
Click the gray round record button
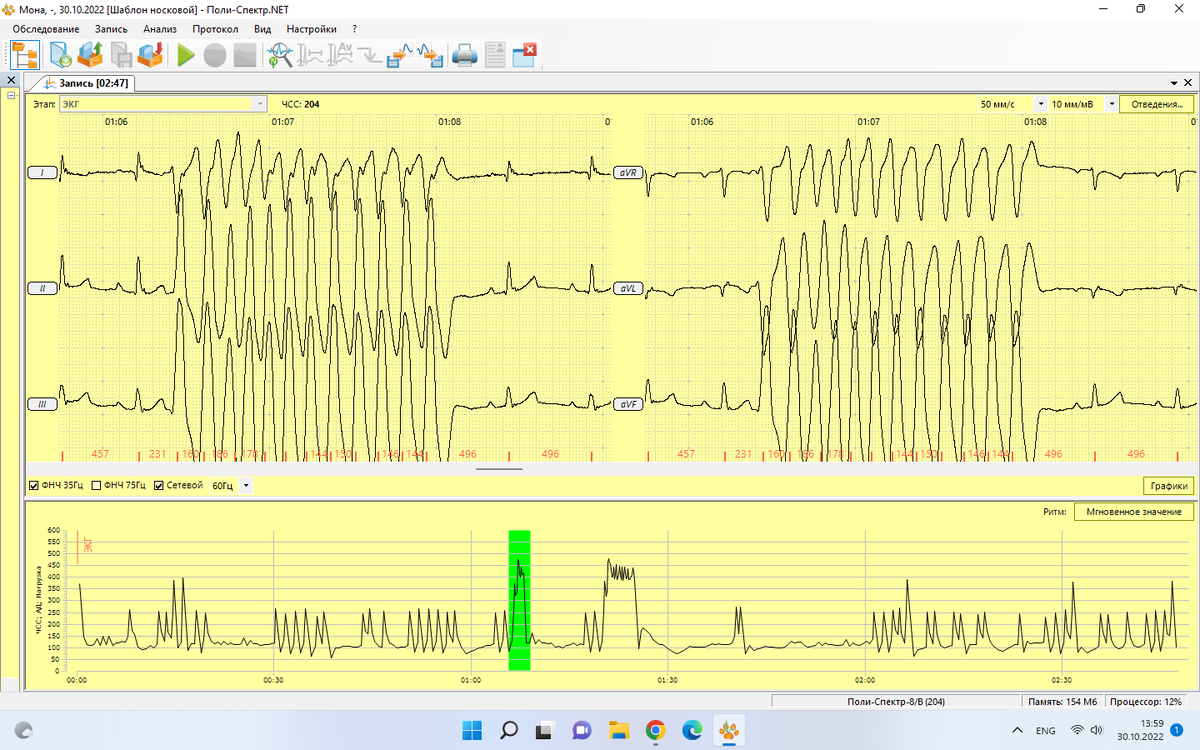click(215, 55)
